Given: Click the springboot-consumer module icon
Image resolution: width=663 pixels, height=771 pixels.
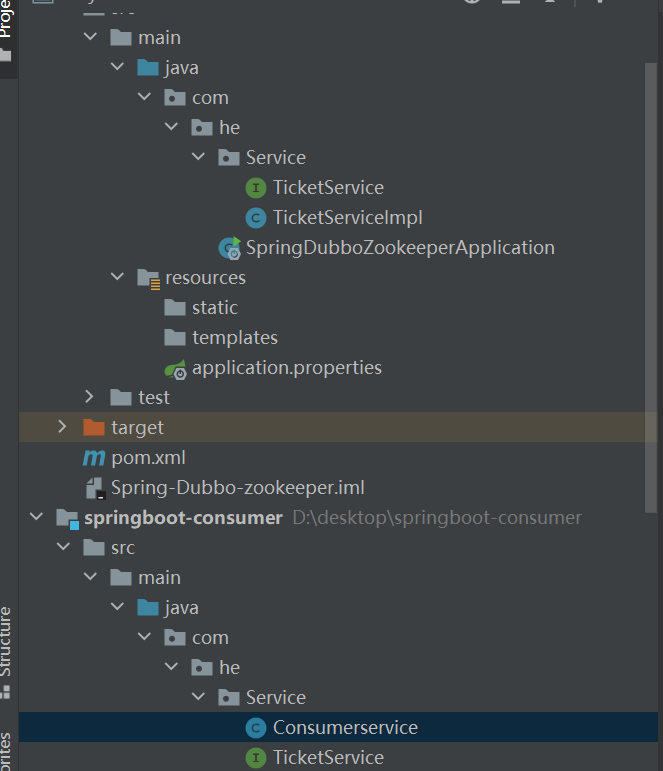Looking at the screenshot, I should 68,518.
